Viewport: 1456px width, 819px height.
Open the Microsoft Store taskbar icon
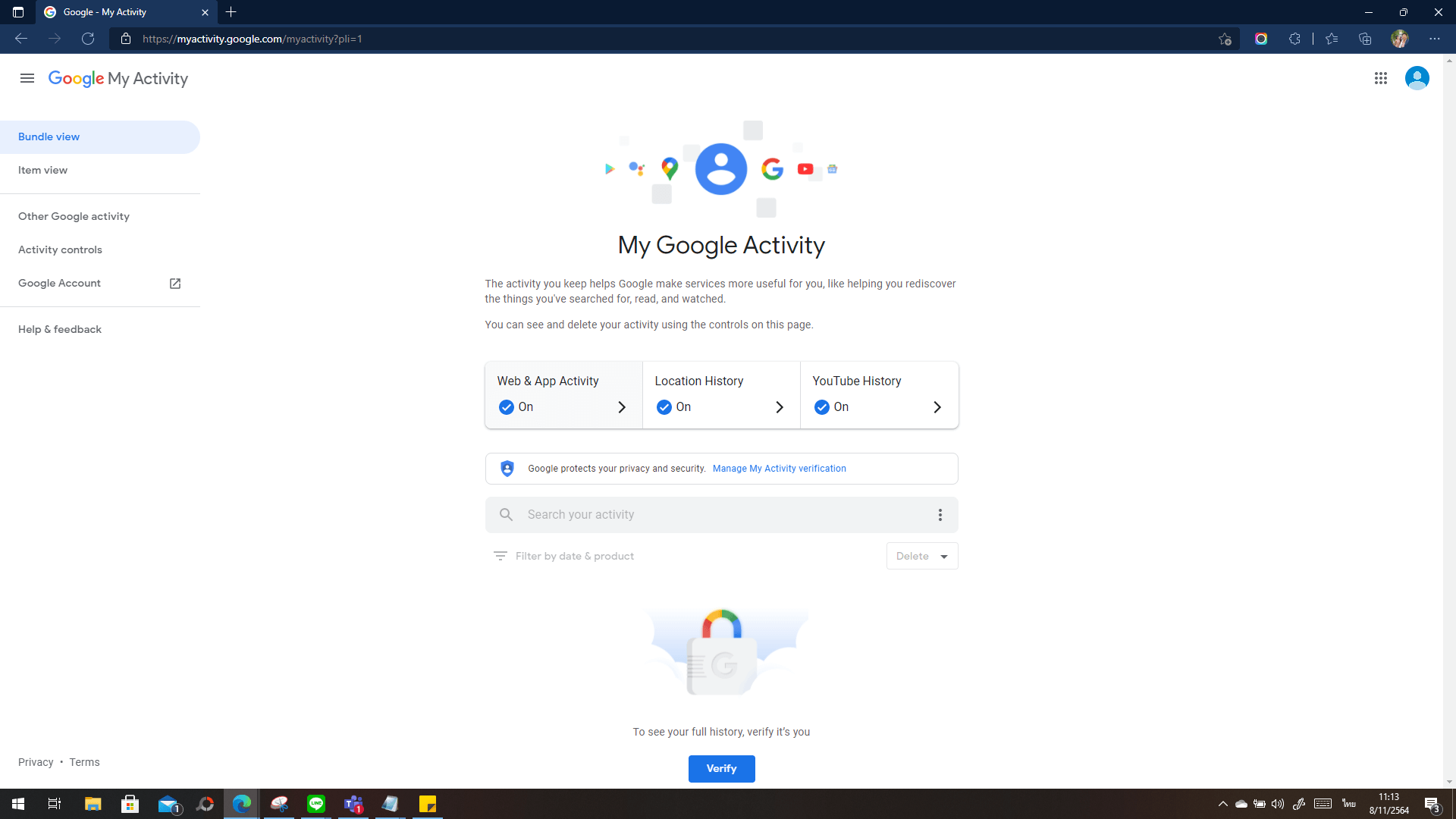pos(130,804)
